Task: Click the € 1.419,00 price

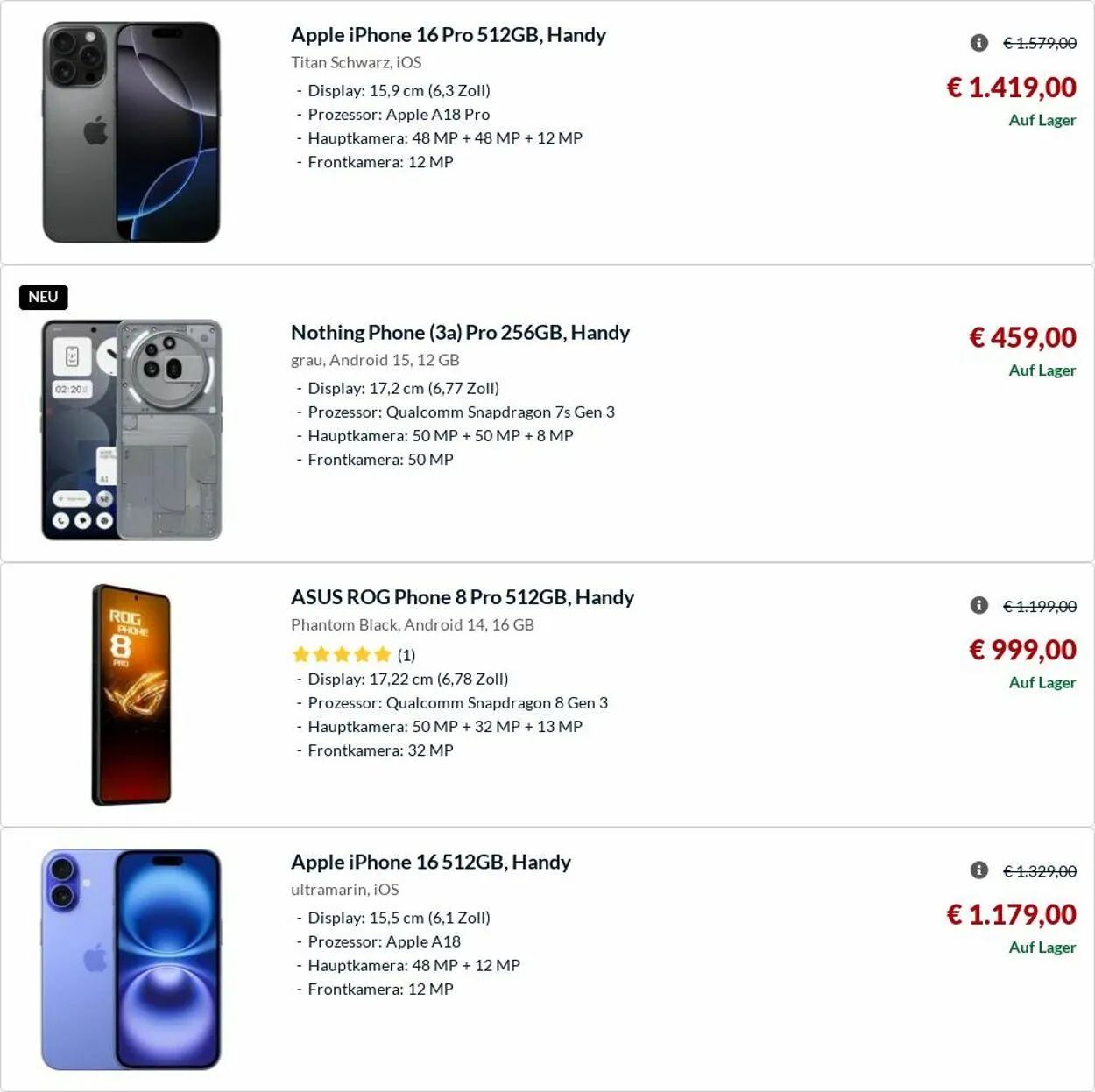Action: coord(1012,88)
